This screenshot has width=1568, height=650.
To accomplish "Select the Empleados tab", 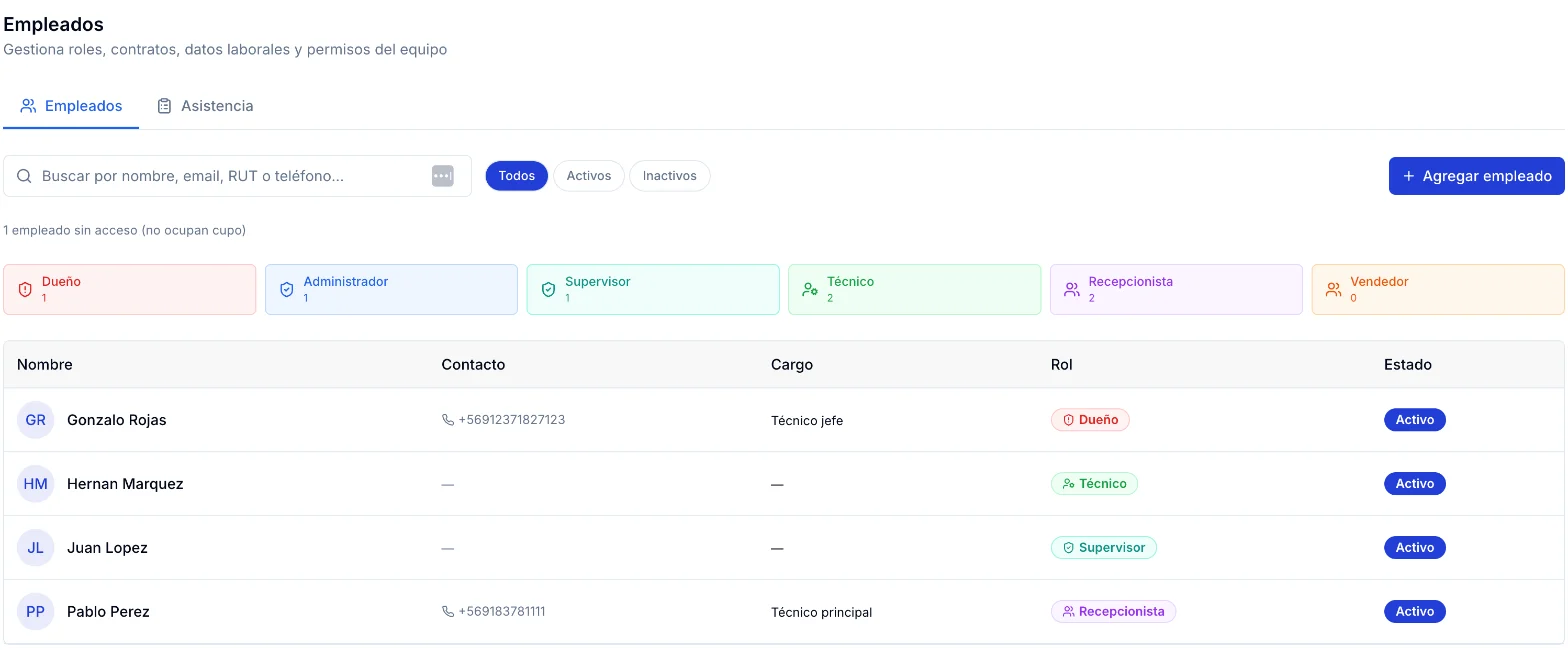I will 71,106.
